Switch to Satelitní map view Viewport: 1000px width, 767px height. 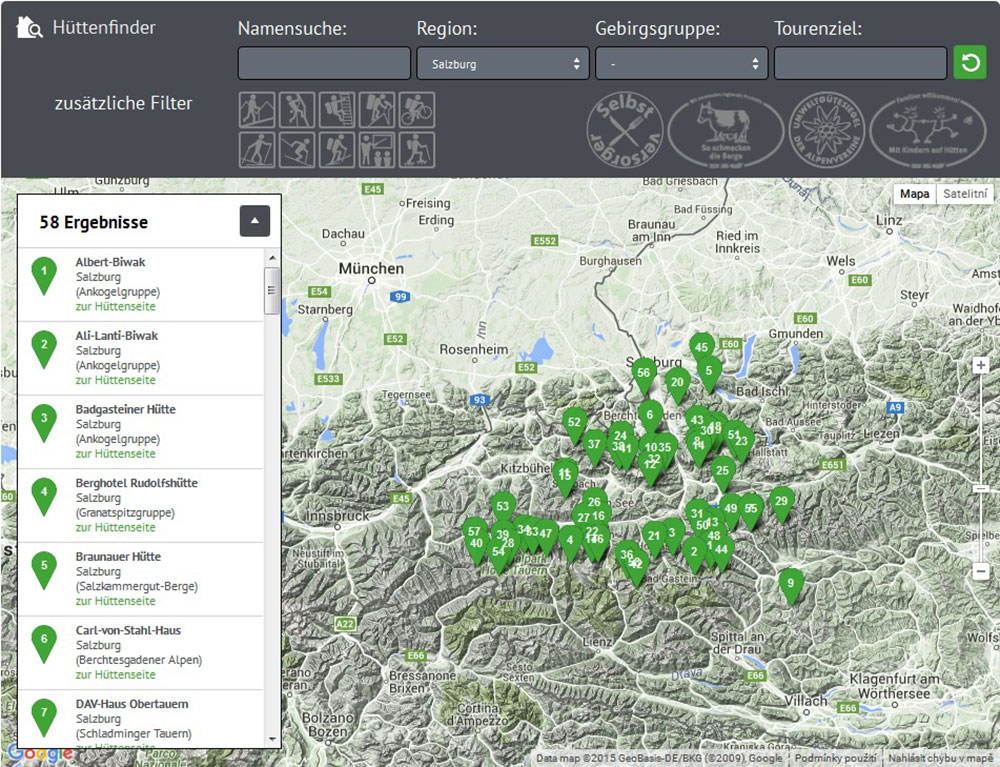[965, 194]
